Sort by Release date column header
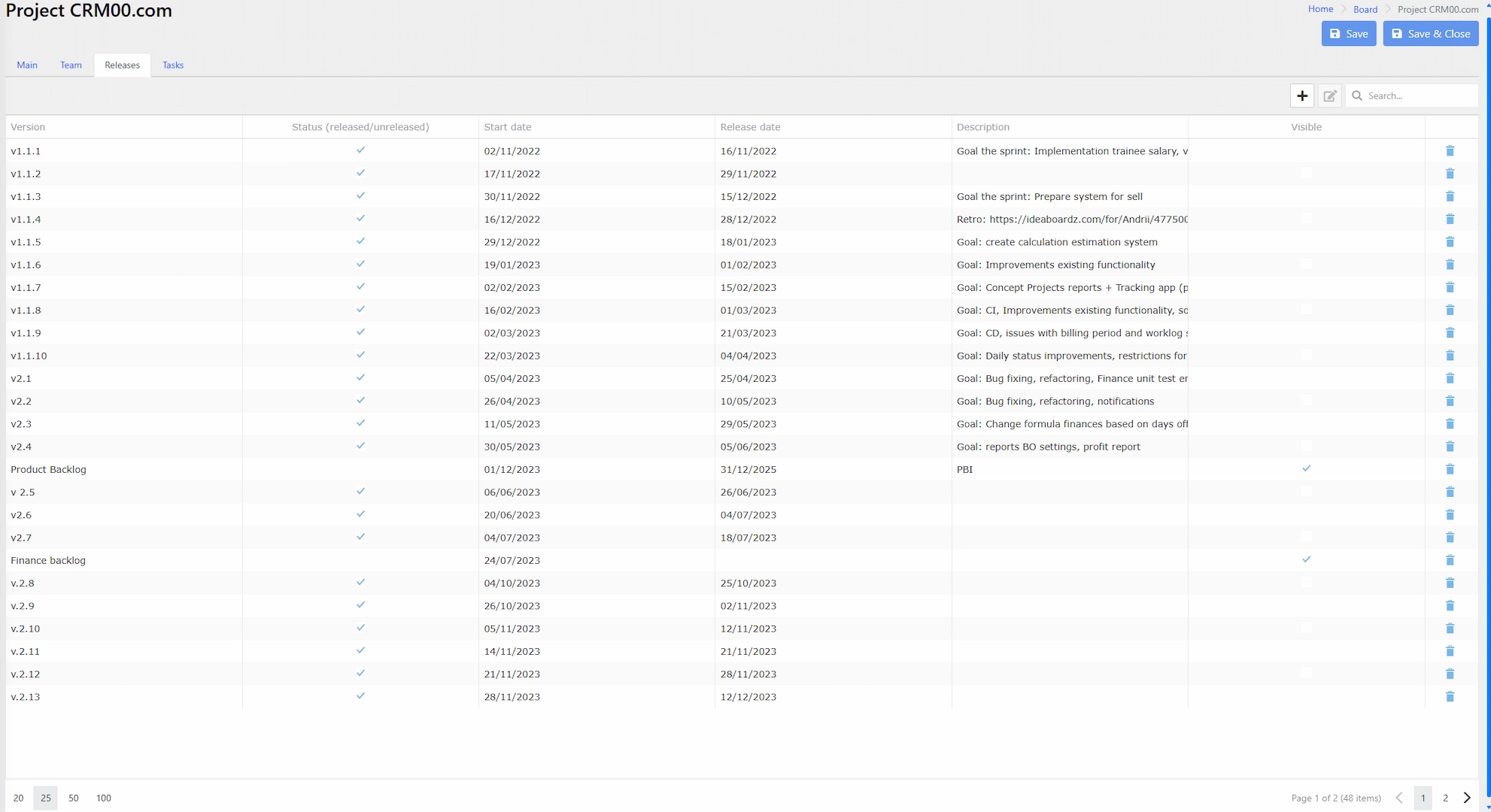1491x812 pixels. coord(833,127)
